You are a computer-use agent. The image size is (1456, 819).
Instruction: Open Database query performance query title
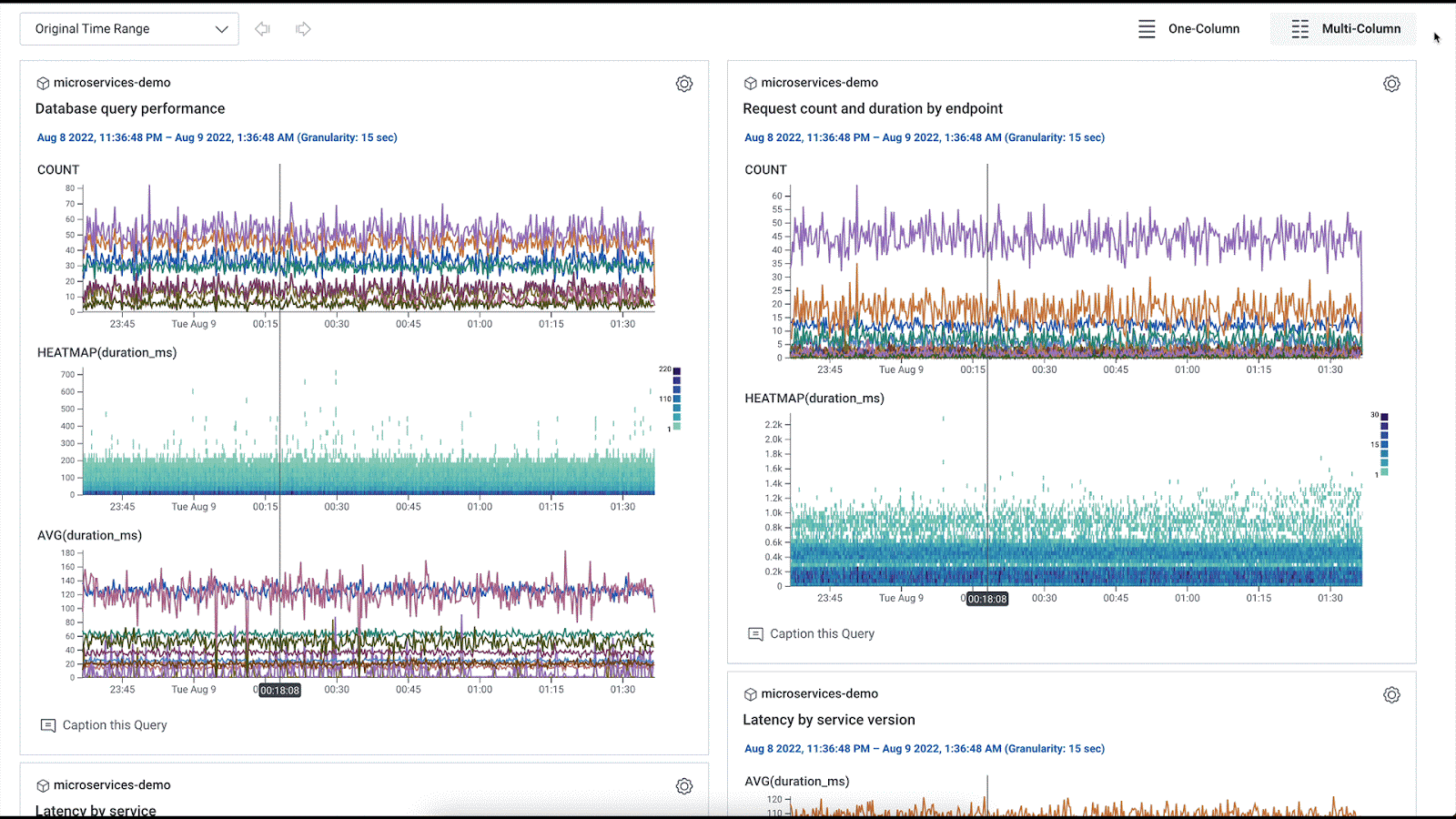tap(130, 109)
